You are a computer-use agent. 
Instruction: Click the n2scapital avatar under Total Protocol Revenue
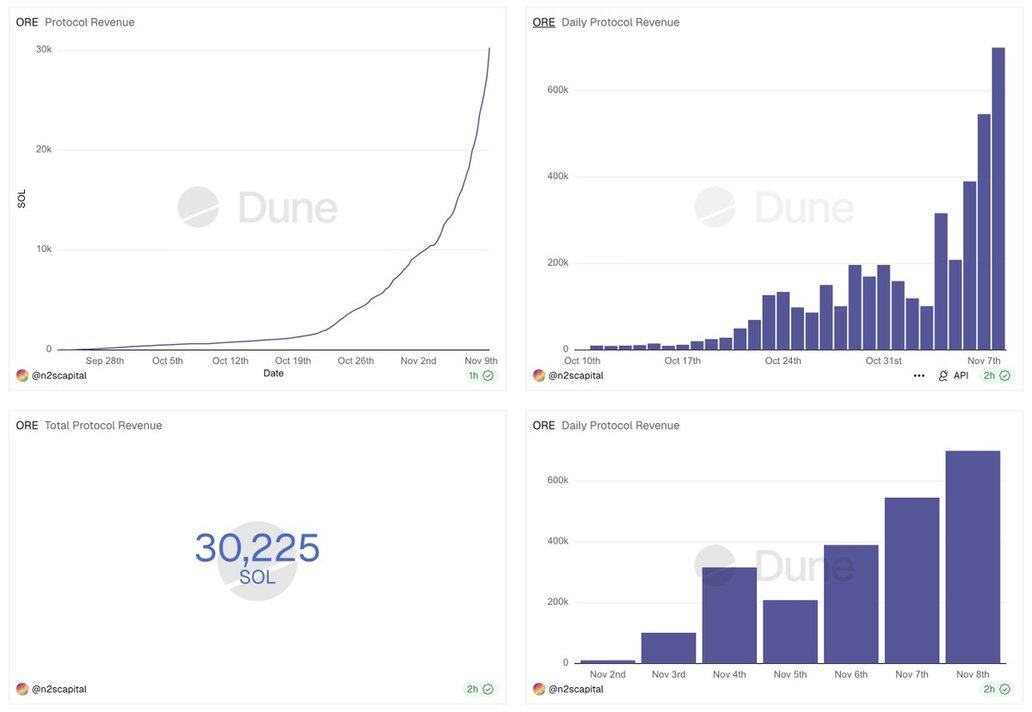click(22, 689)
